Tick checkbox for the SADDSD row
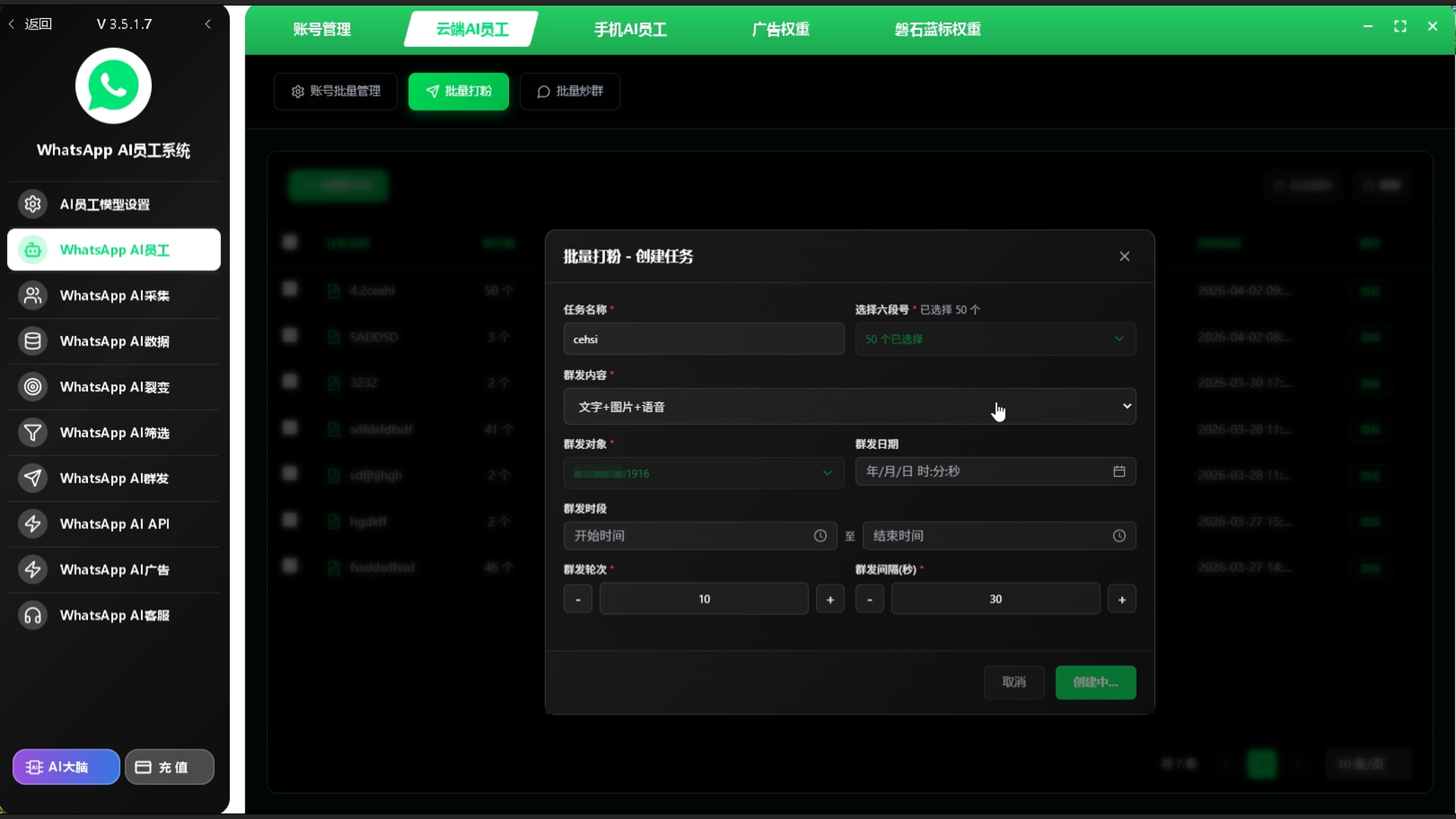The image size is (1456, 819). pos(290,335)
